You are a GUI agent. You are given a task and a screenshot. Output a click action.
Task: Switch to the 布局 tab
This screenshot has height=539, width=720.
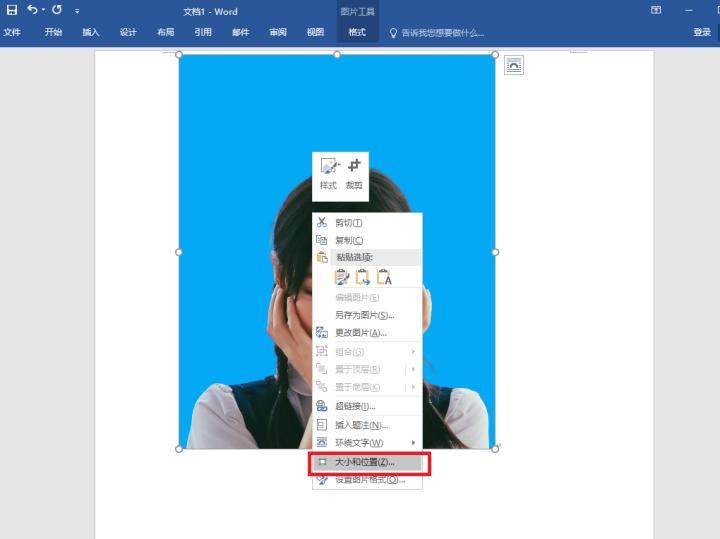tap(166, 32)
